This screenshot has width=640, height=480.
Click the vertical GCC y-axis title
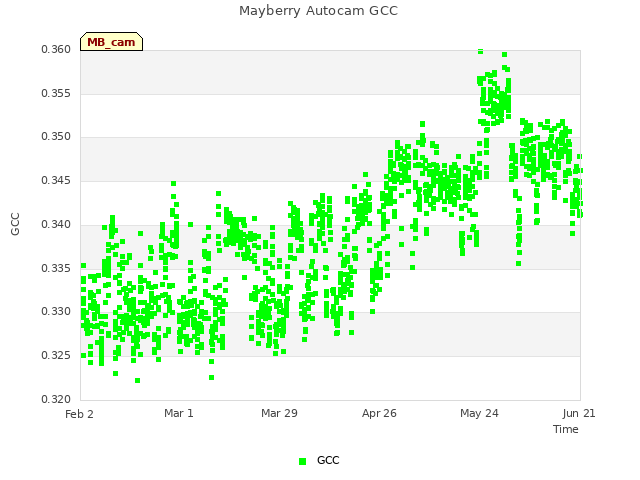(15, 224)
